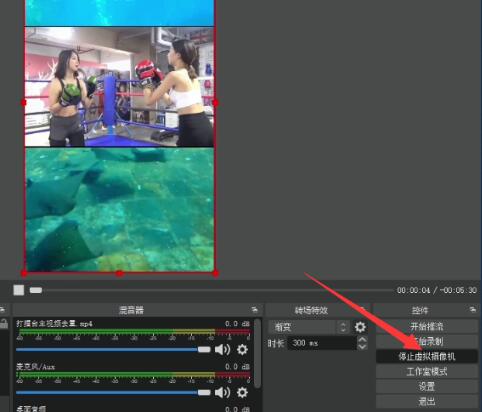
Task: Increase transition duration with up arrow
Action: [362, 340]
